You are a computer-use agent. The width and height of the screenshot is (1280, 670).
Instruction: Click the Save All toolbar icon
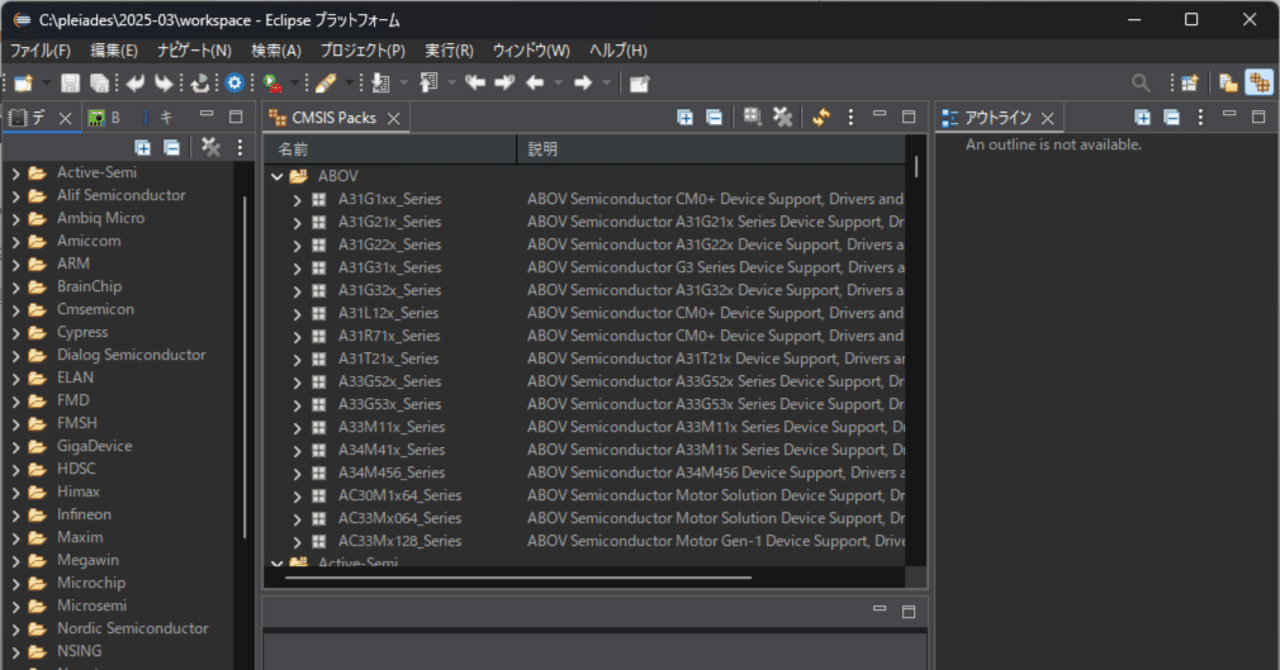click(x=100, y=83)
